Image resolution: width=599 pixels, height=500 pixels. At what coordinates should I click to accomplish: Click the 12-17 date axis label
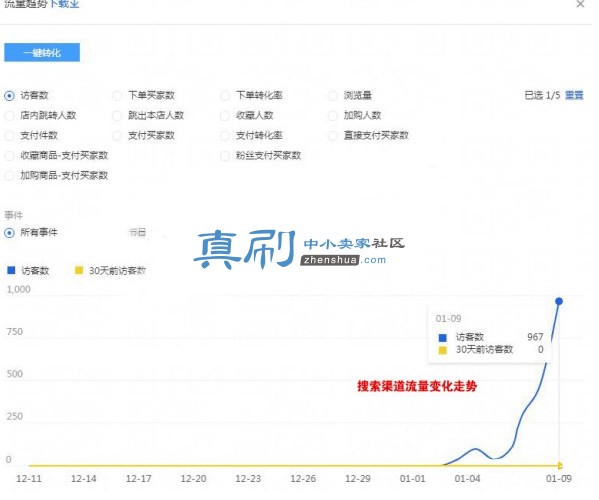139,479
